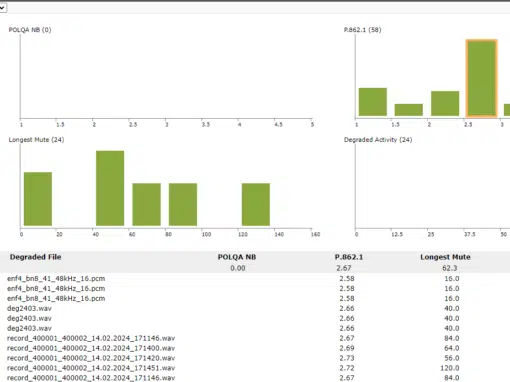Viewport: 510px width, 382px height.
Task: Select record file ending 171400.wav
Action: tap(255, 348)
